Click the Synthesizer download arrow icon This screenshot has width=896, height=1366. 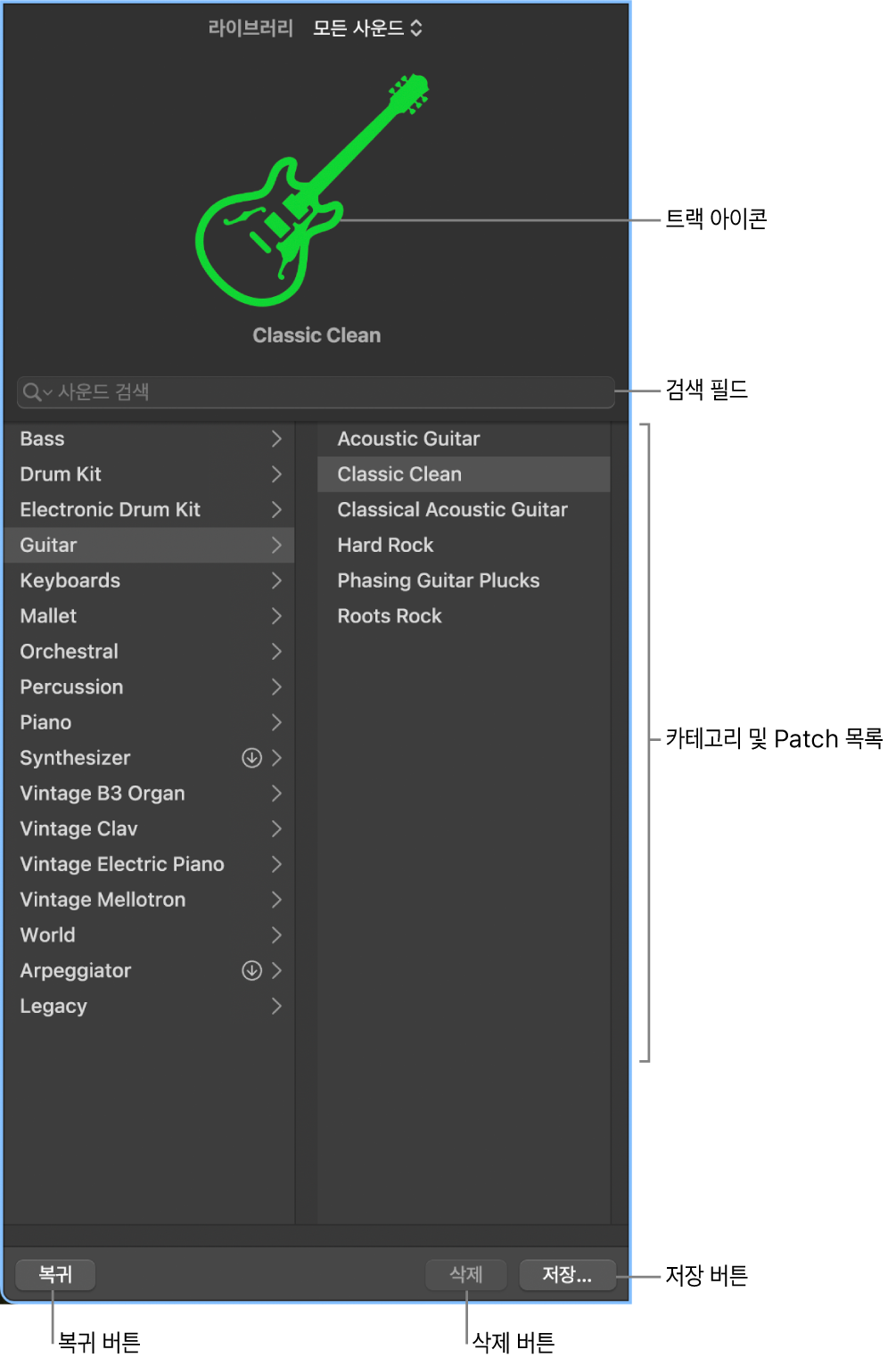252,758
